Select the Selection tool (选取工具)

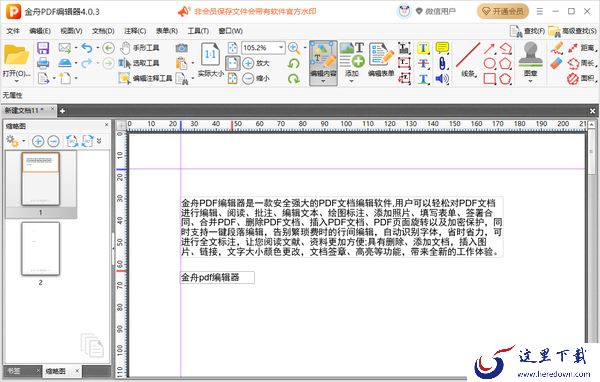point(140,63)
